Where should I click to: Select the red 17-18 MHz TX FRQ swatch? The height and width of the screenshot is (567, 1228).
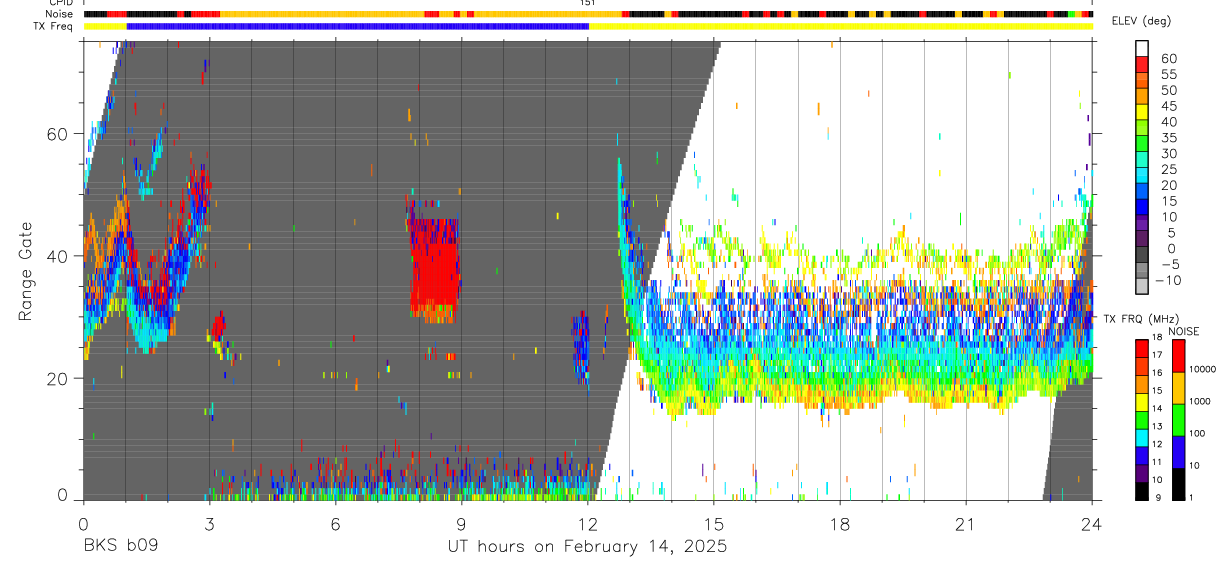[x=1141, y=348]
